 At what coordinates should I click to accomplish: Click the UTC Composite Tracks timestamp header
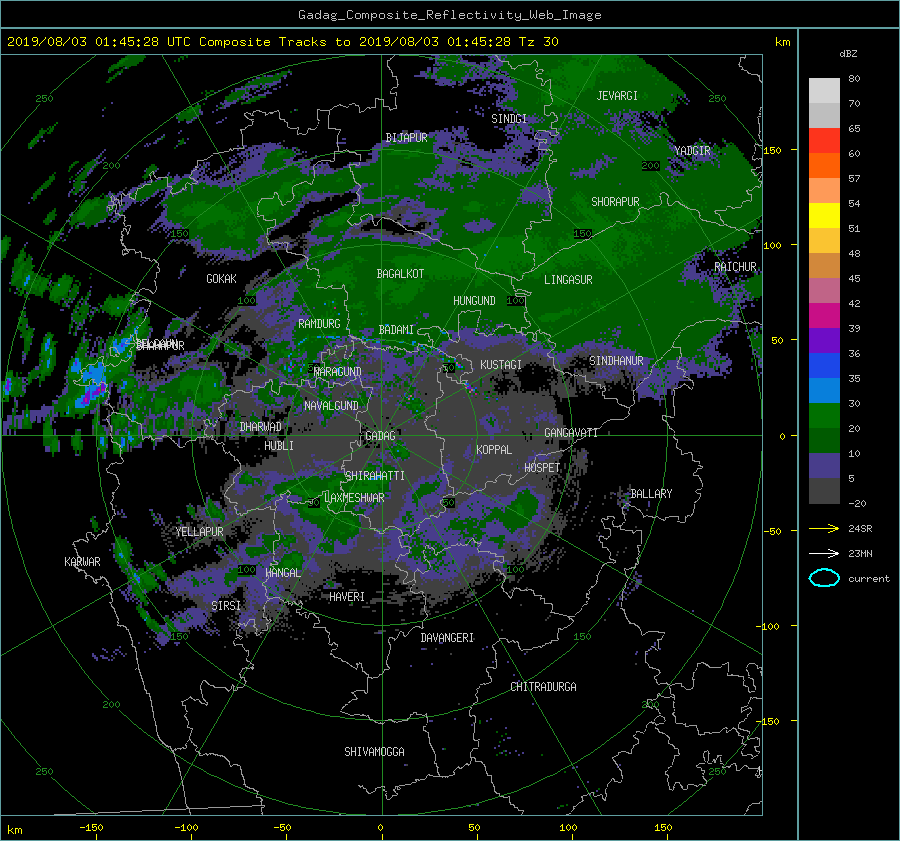pyautogui.click(x=282, y=42)
